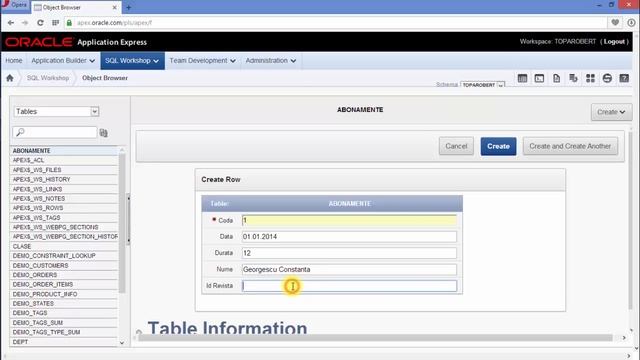Expand the Administration menu
Image resolution: width=640 pixels, height=360 pixels.
271,60
